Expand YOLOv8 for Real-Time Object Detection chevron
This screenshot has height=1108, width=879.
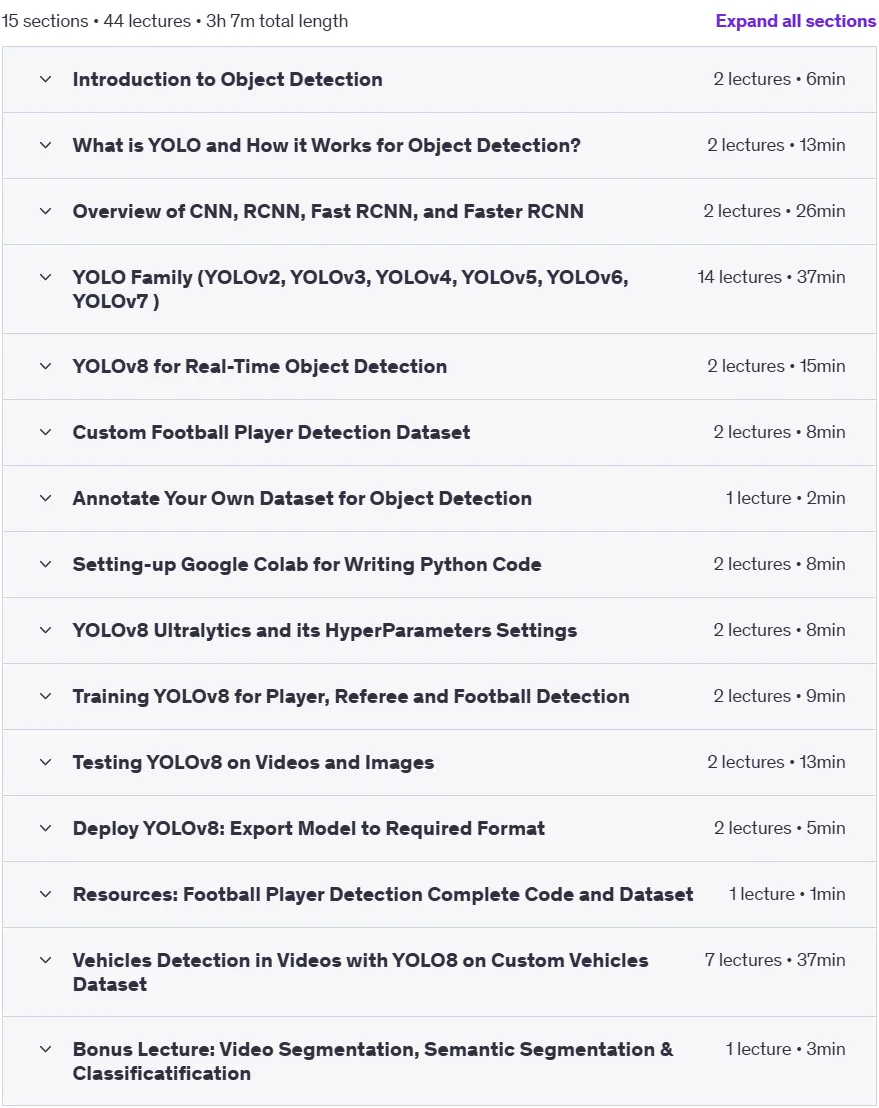point(45,366)
